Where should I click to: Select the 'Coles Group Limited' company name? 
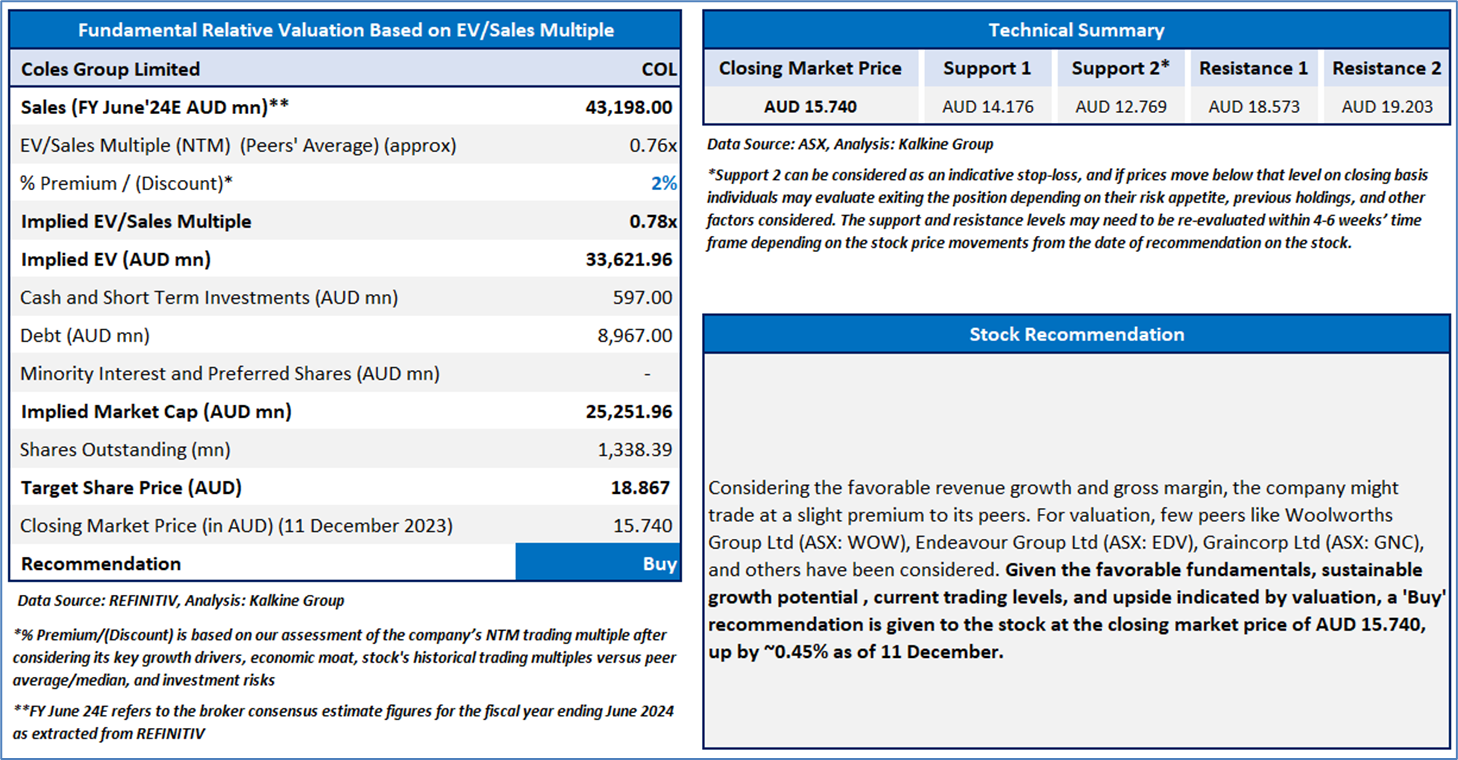click(110, 69)
